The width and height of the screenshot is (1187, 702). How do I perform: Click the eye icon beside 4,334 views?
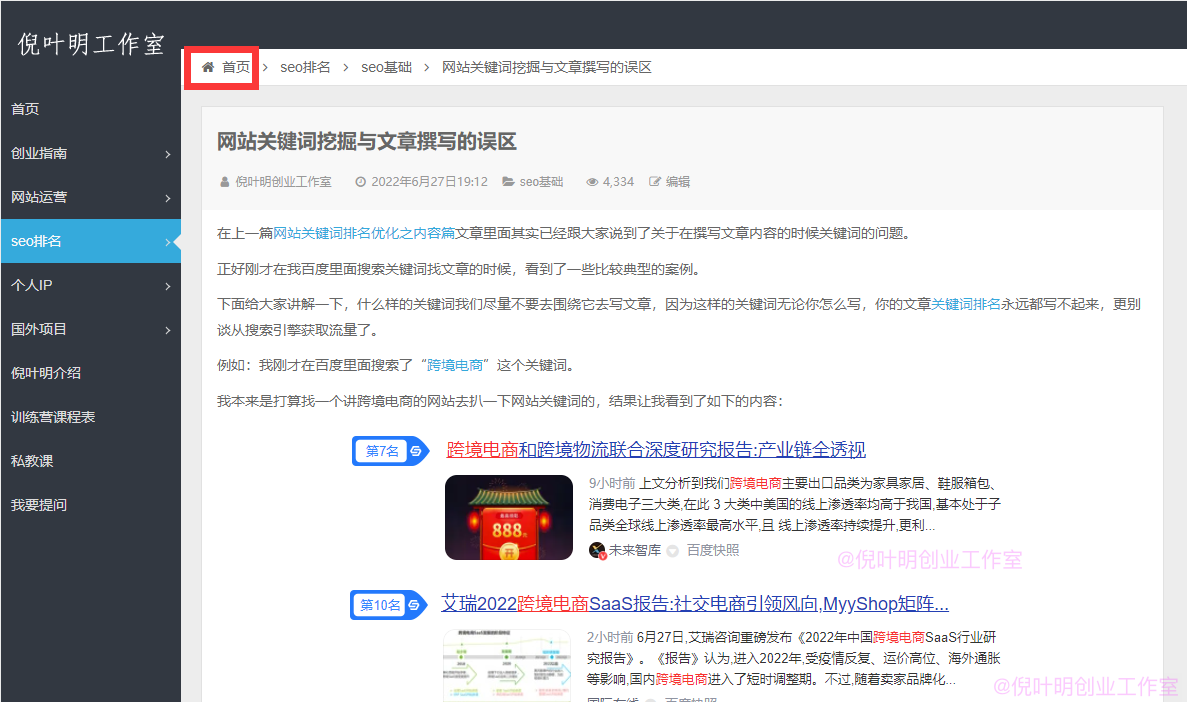593,182
